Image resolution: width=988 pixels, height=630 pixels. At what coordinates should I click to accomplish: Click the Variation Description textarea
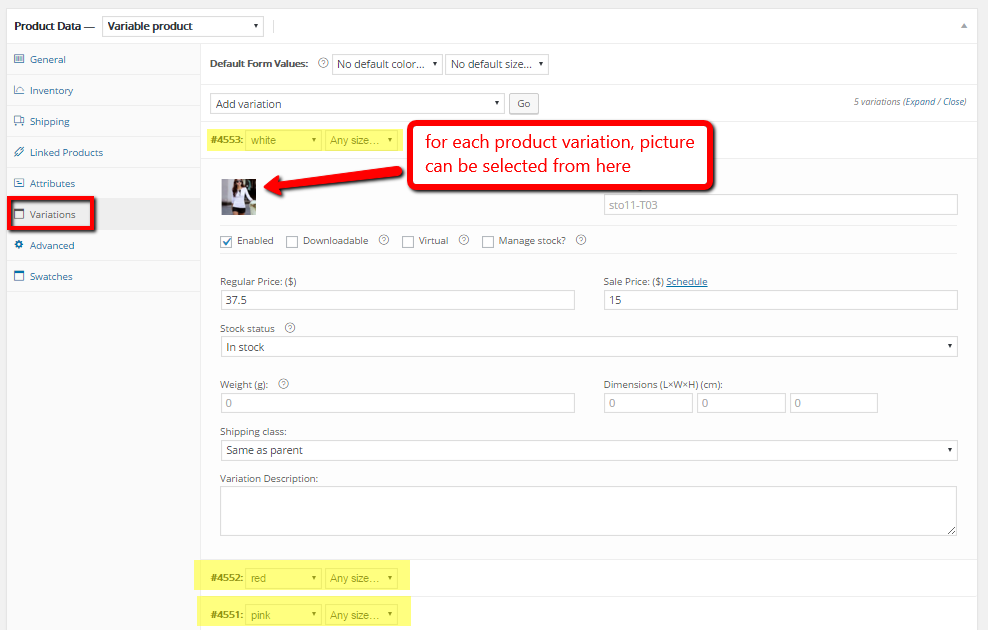589,511
